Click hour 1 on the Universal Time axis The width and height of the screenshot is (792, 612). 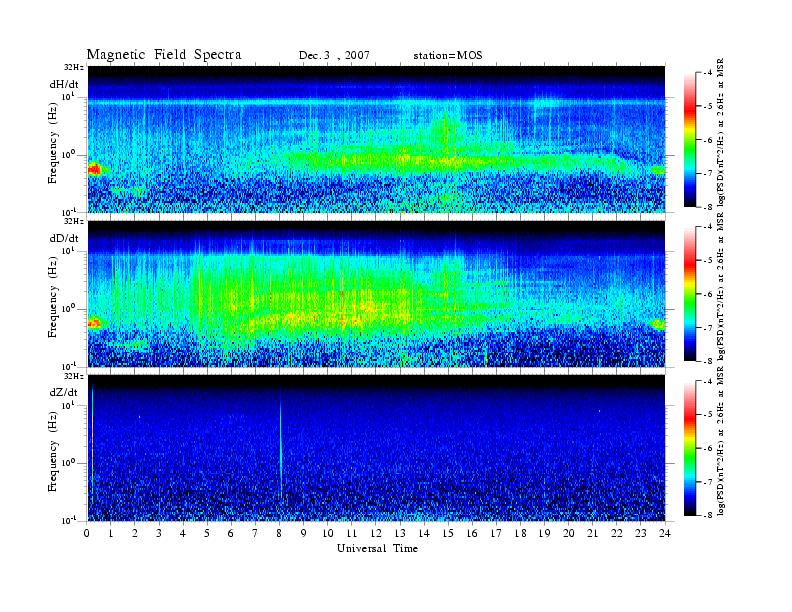coord(111,533)
